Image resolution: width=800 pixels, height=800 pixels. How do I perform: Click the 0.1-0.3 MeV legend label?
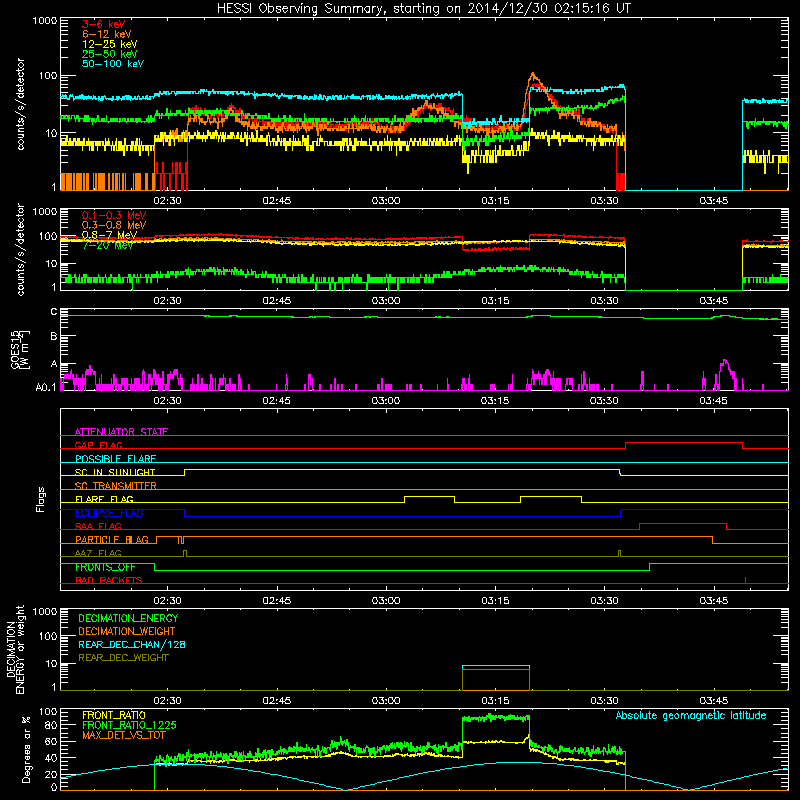click(x=114, y=215)
